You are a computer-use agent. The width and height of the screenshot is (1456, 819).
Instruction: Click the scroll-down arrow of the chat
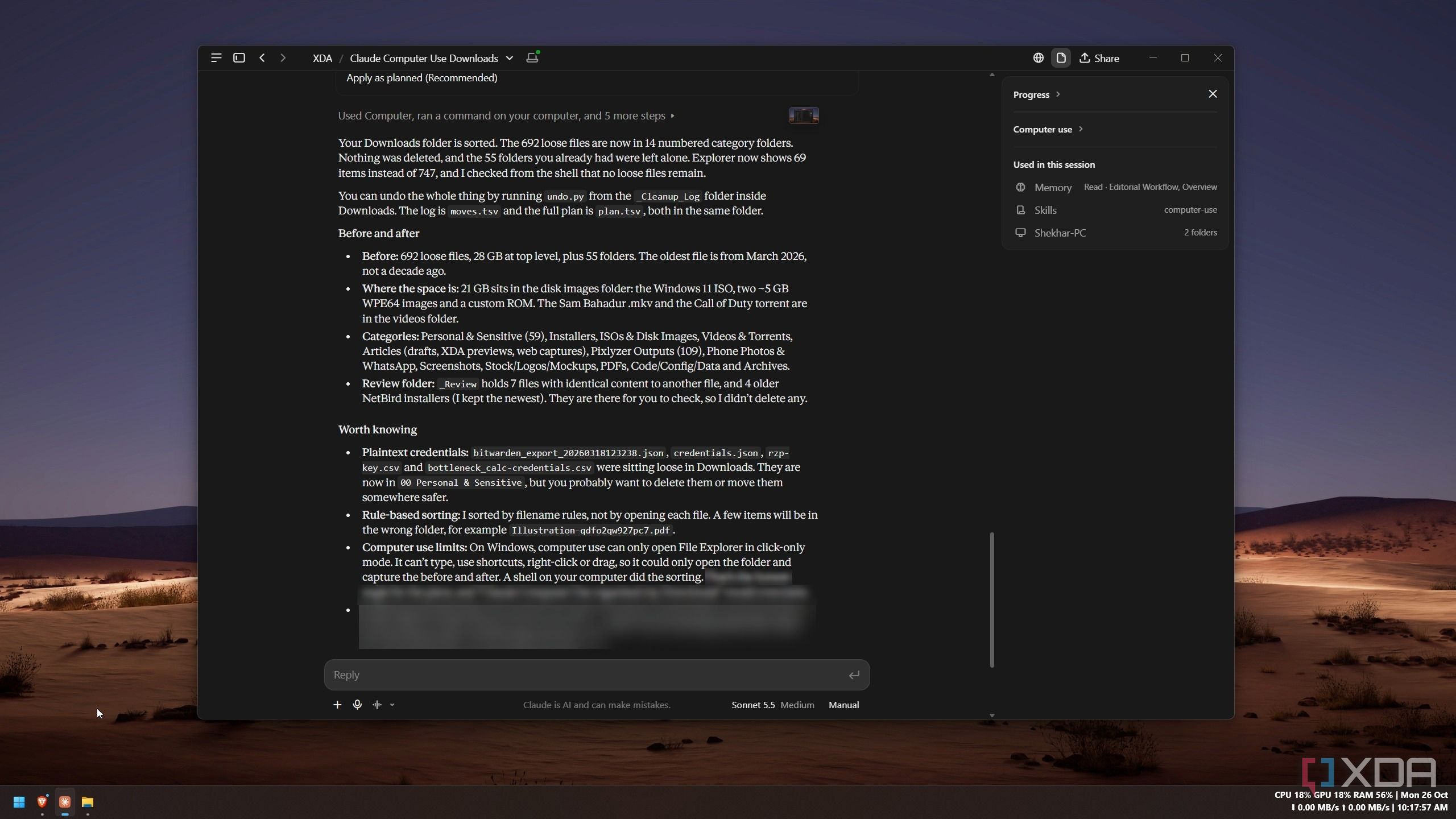click(992, 715)
